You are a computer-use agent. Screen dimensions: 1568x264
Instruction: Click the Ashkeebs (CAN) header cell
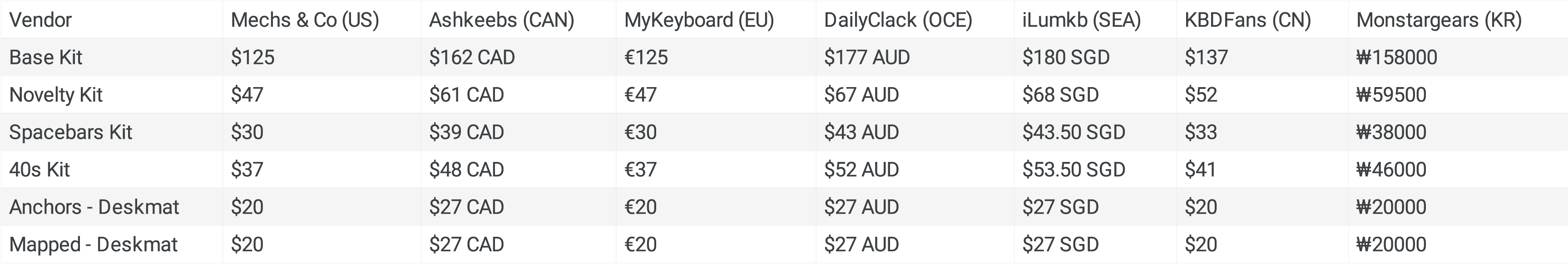(x=502, y=20)
